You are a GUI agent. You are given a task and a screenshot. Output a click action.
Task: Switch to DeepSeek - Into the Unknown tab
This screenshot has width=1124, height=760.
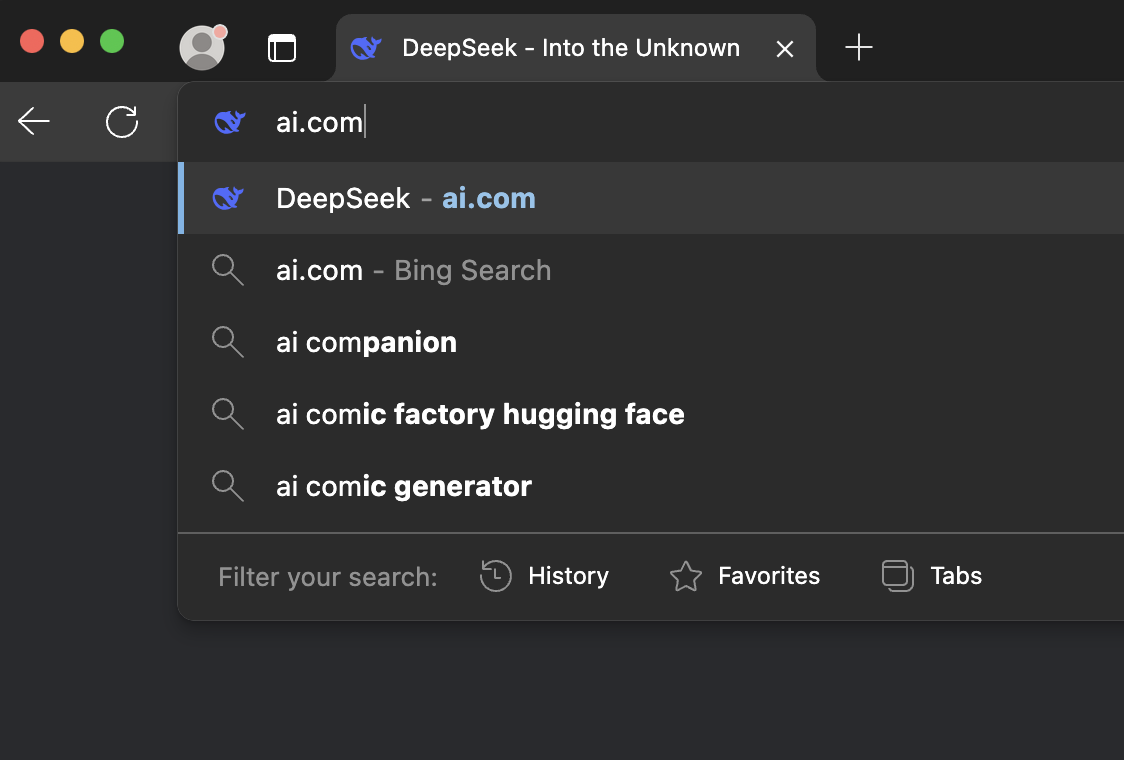570,48
